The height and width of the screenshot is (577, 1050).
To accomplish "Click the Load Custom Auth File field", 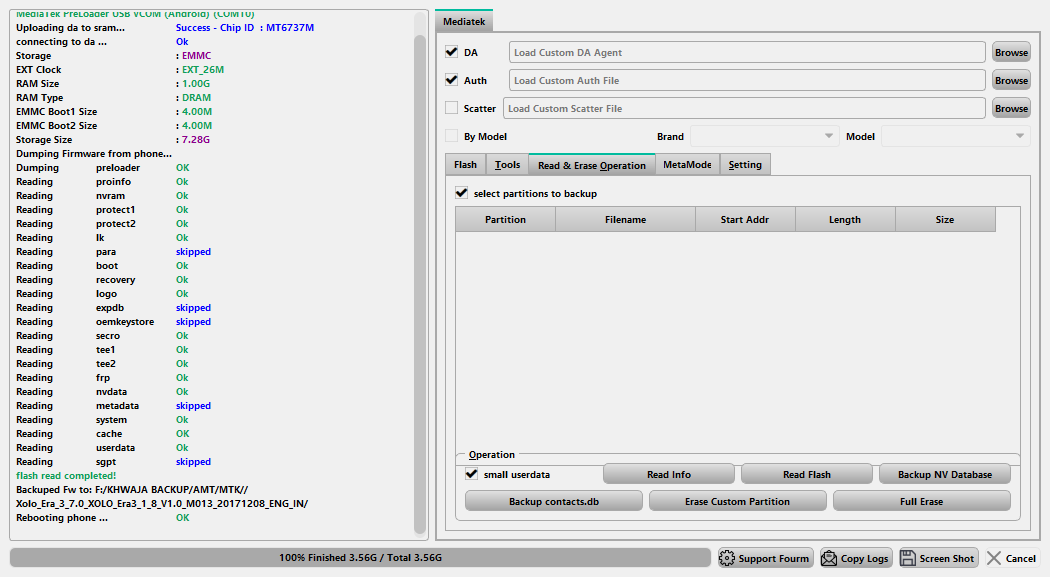I will [747, 80].
